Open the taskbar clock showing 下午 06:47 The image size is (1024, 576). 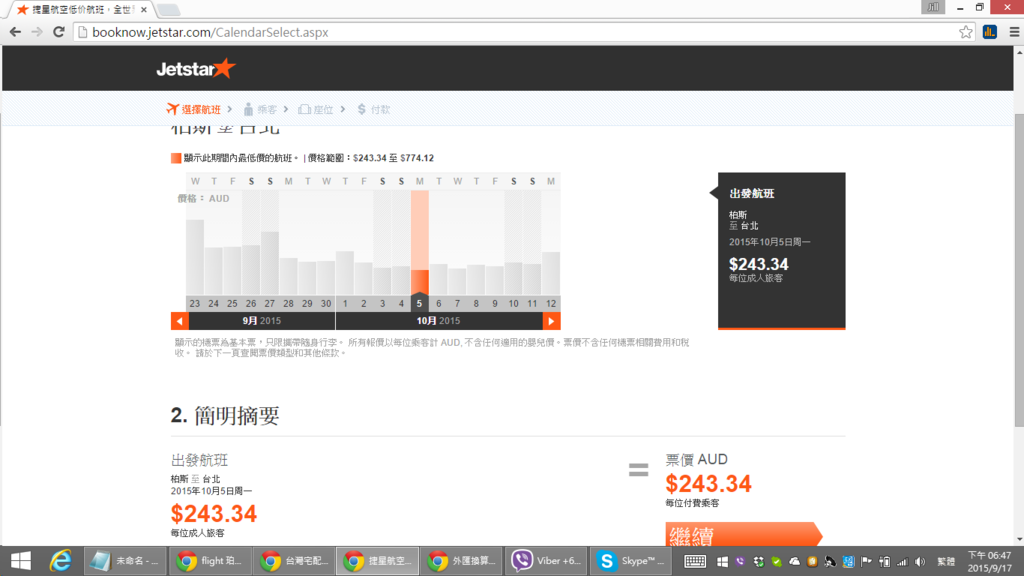(989, 562)
